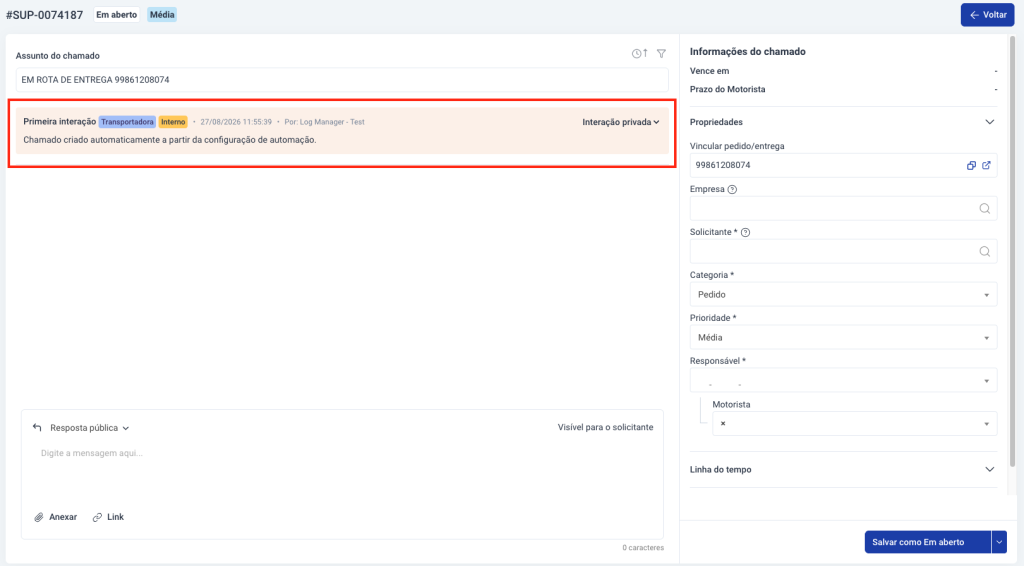Open the save options arrow beside Salvar
Screen dimensions: 1024x566
point(999,542)
